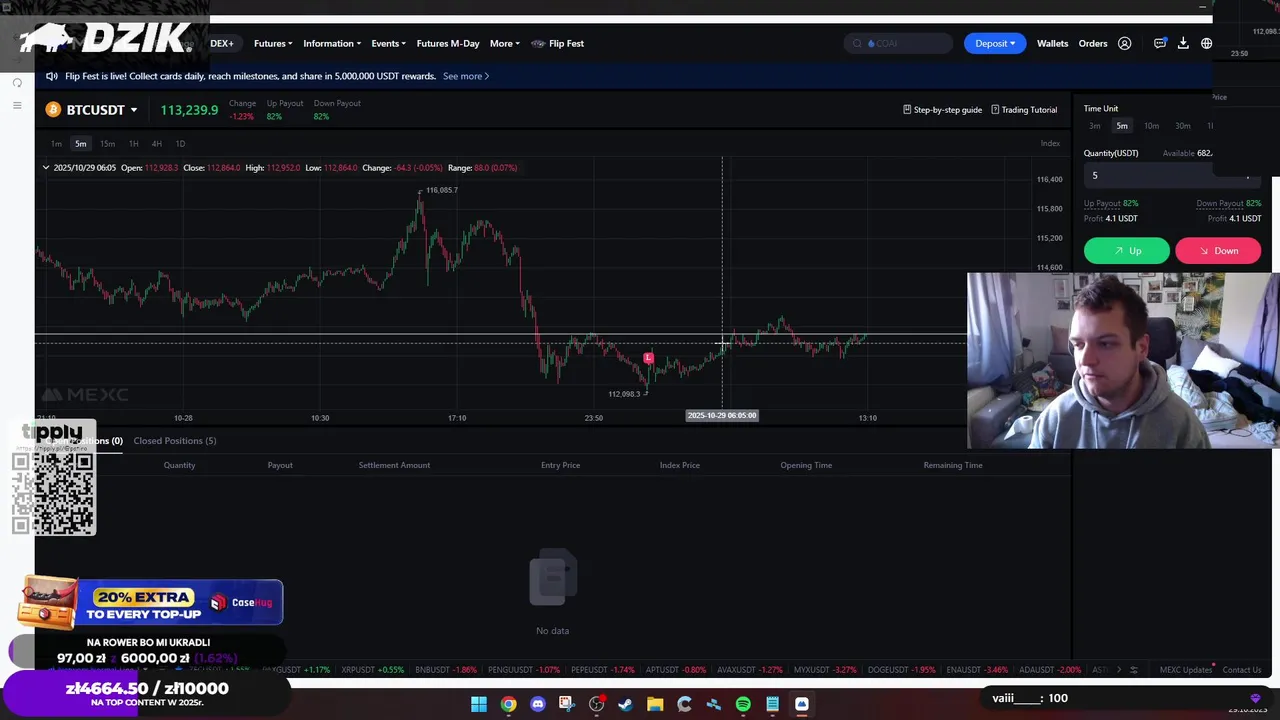1280x720 pixels.
Task: Switch chart to 5m interval
Action: [81, 144]
